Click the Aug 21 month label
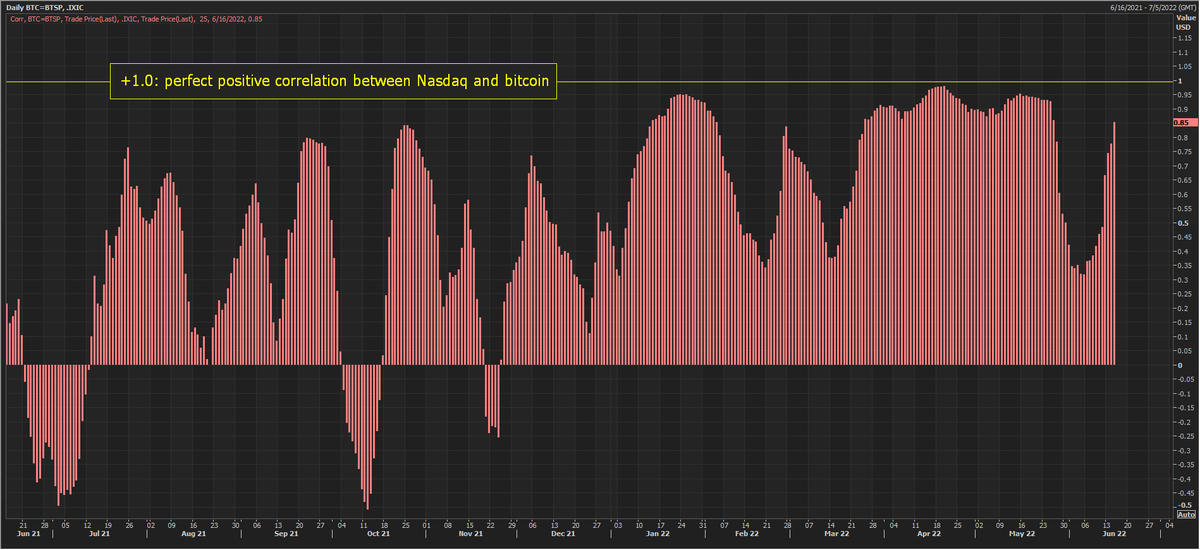The height and width of the screenshot is (550, 1200). click(x=194, y=534)
